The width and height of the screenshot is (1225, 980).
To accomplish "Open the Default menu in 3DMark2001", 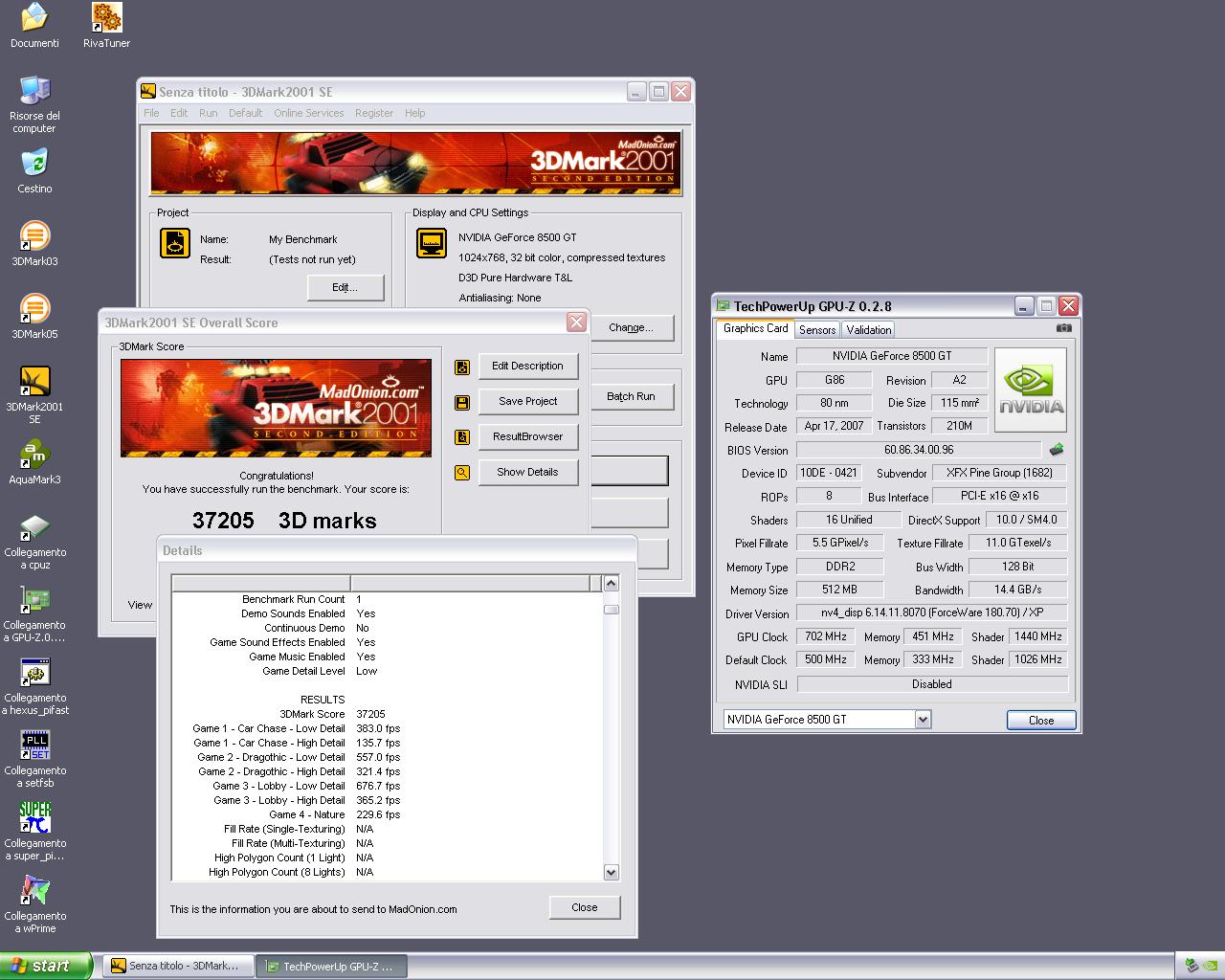I will tap(245, 113).
